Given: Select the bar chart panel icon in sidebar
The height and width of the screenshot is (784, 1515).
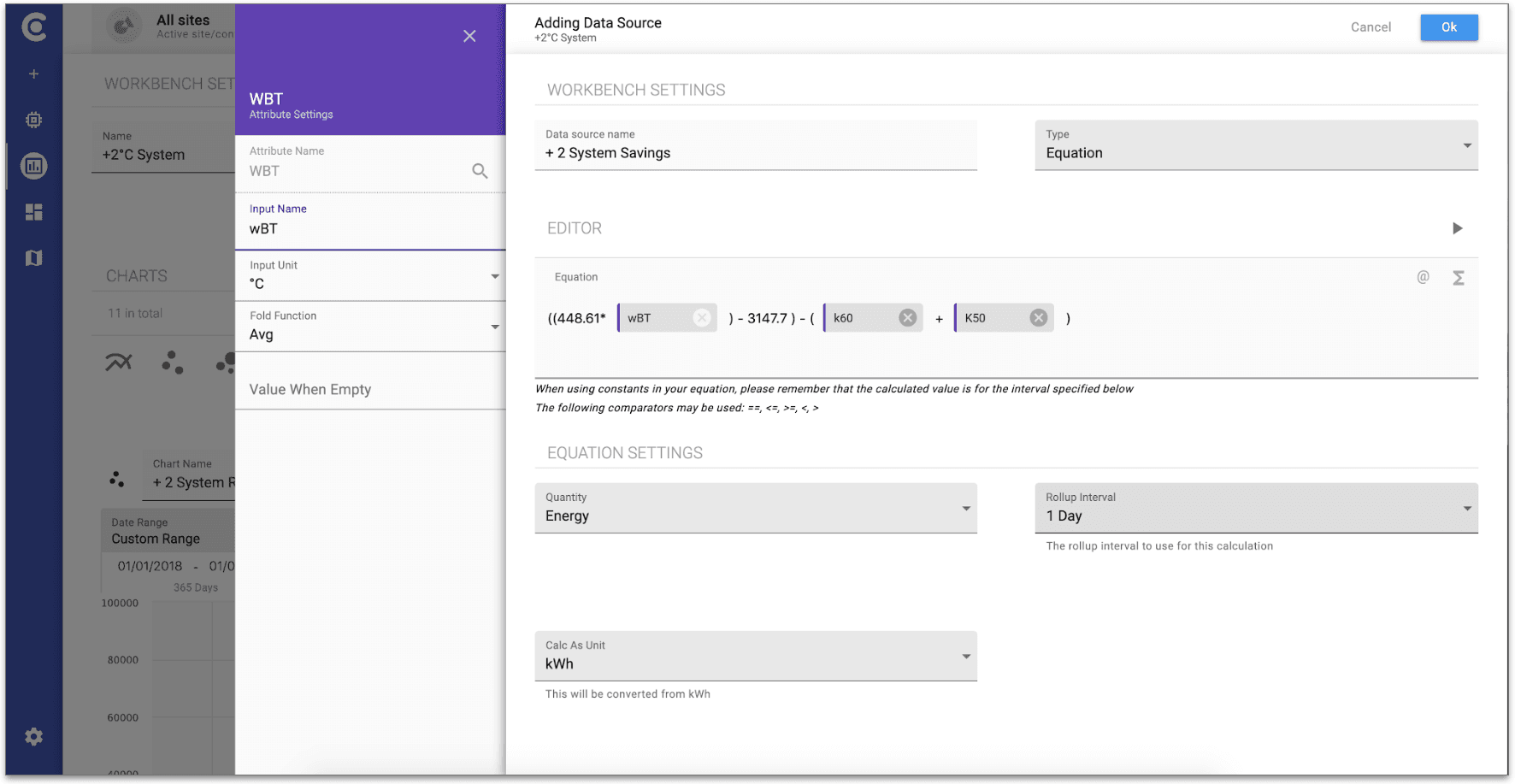Looking at the screenshot, I should 34,166.
